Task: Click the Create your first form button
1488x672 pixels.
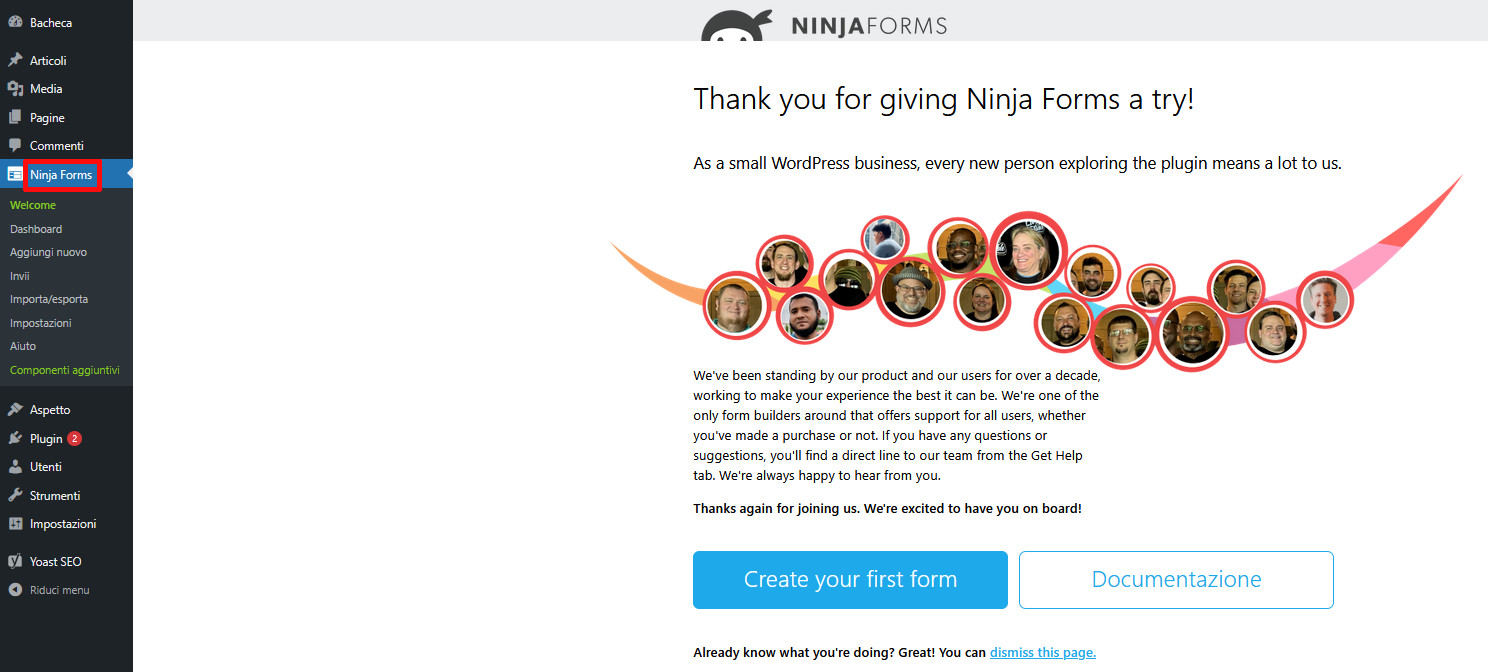Action: click(x=850, y=580)
